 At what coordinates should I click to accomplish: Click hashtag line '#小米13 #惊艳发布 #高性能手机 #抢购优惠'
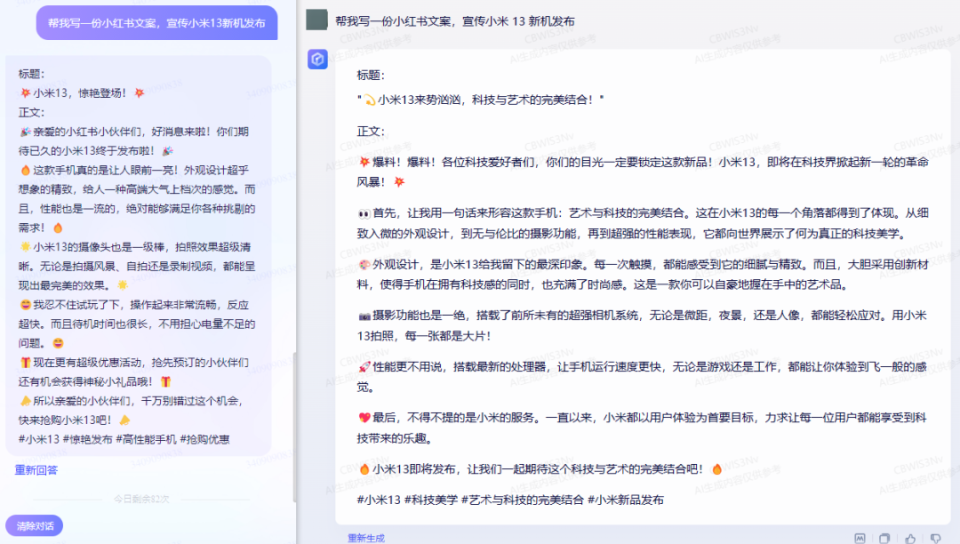(x=124, y=439)
